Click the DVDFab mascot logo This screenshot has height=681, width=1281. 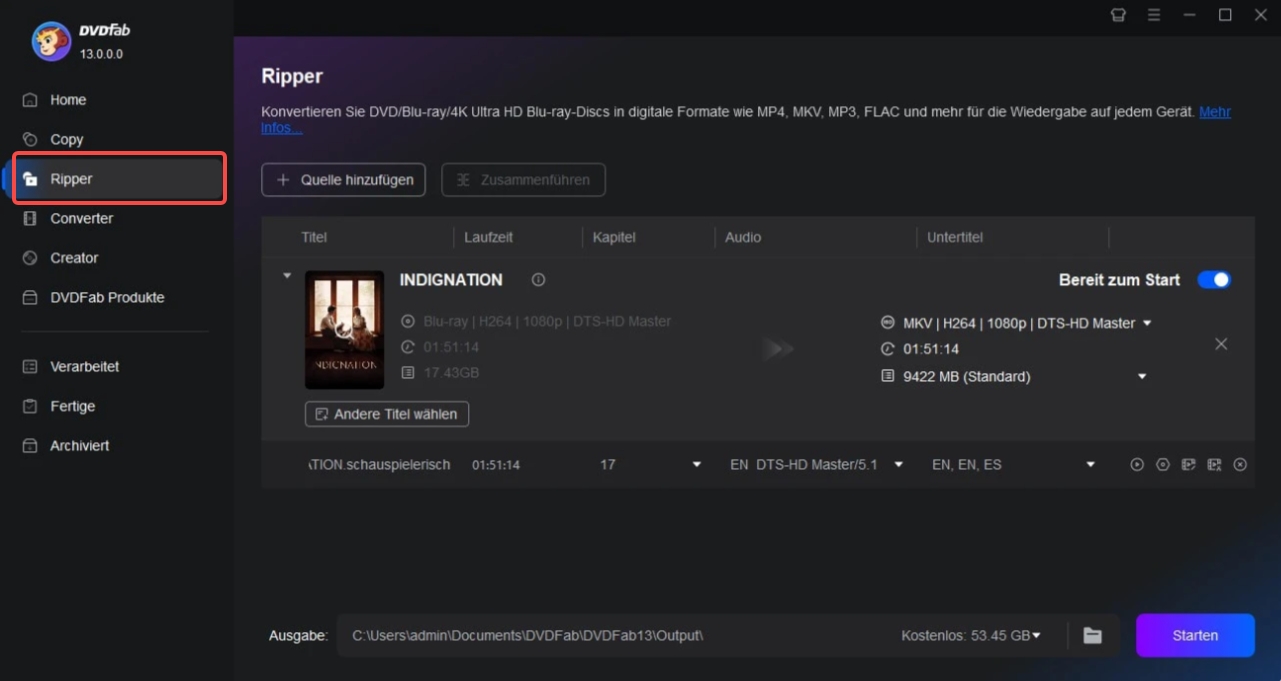[50, 41]
